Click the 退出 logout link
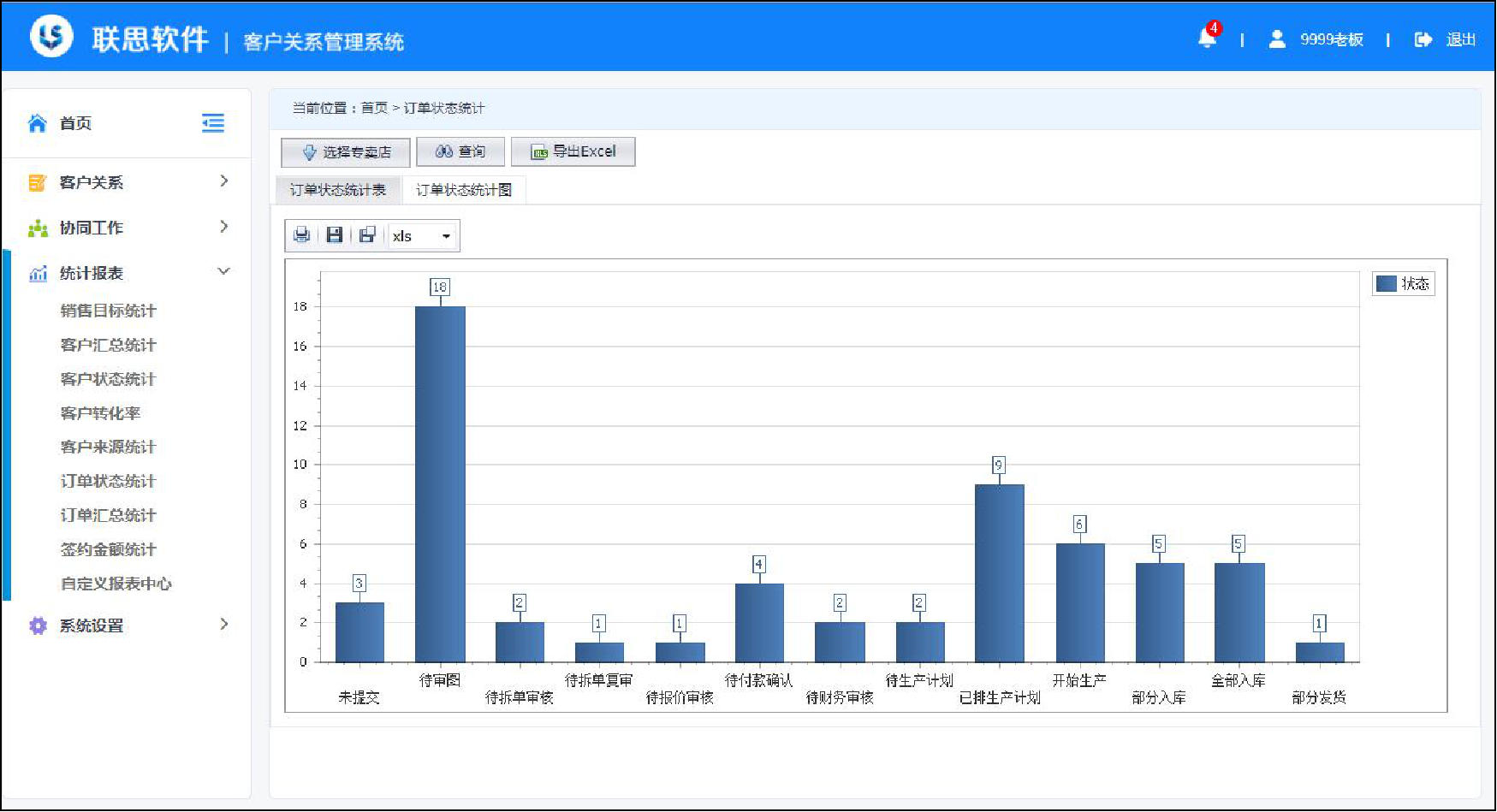The width and height of the screenshot is (1497, 812). coord(1460,39)
